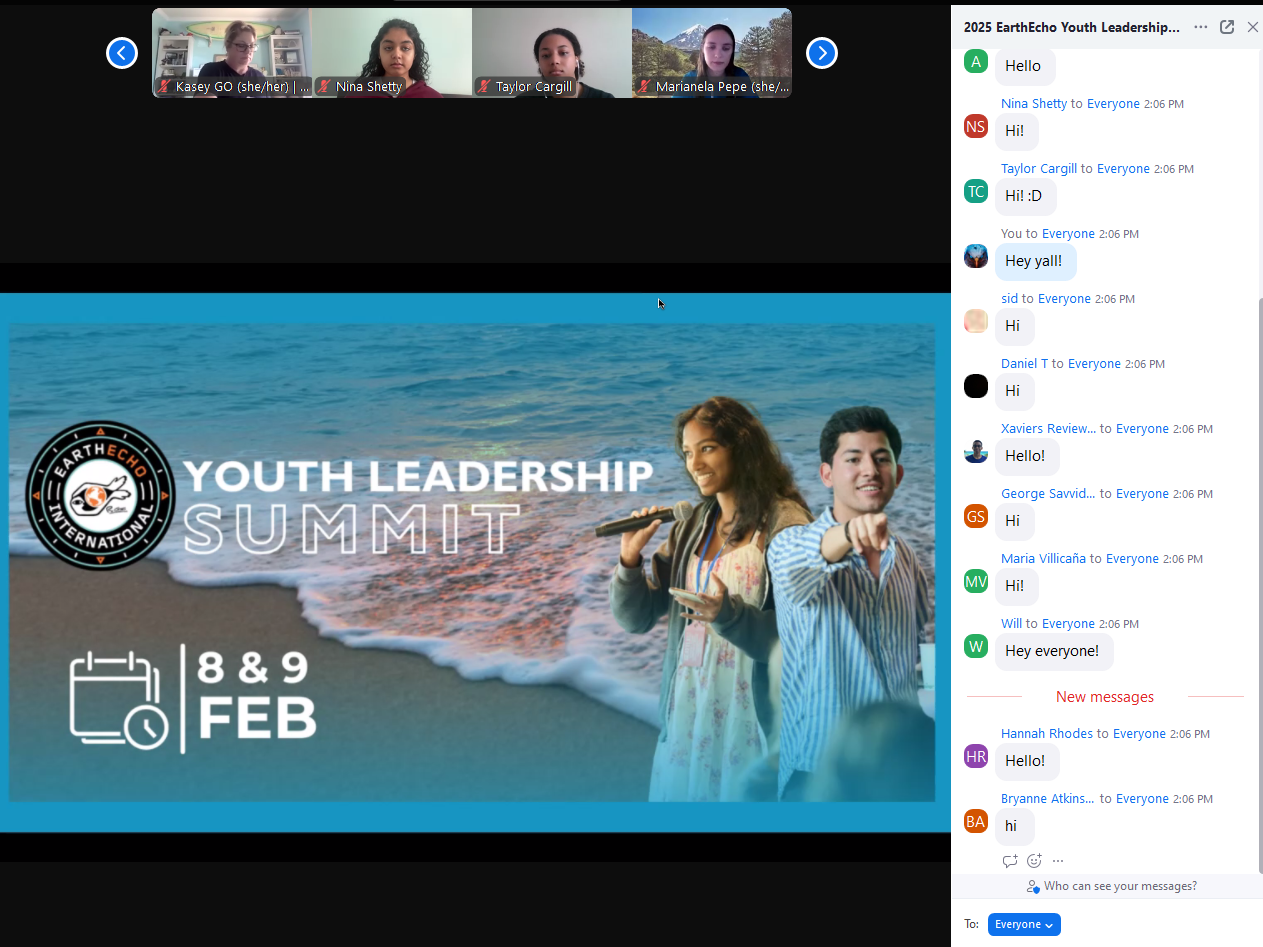
Task: Click the green A avatar
Action: [x=976, y=62]
